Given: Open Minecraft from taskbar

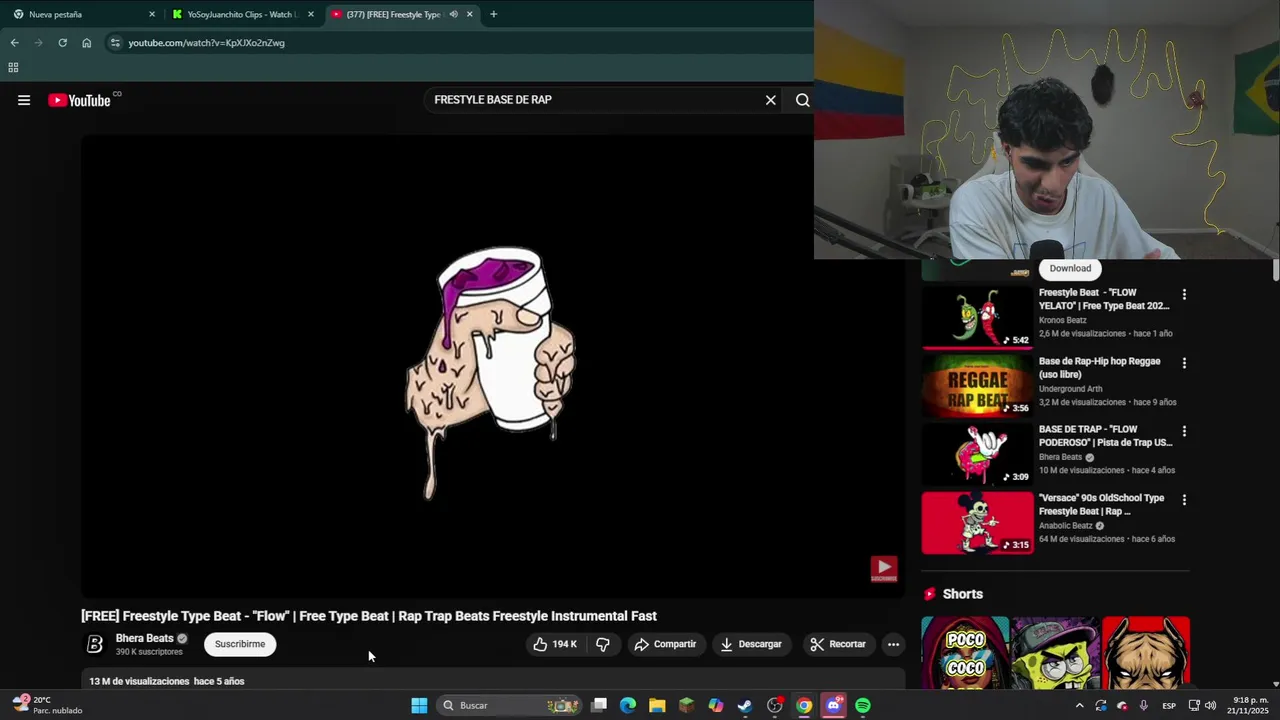Looking at the screenshot, I should click(686, 705).
